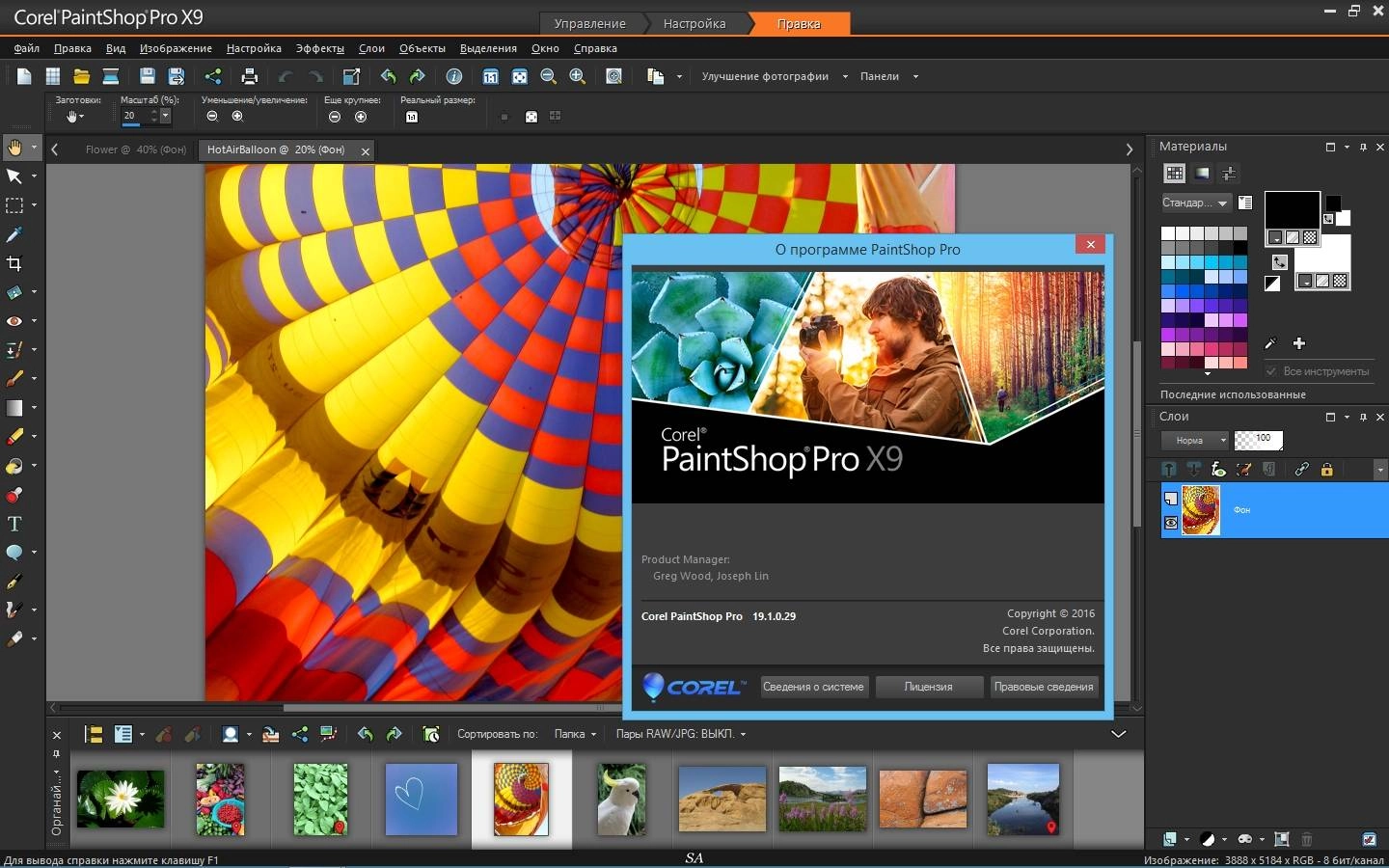This screenshot has width=1389, height=868.
Task: Toggle the Все инструменты checkbox
Action: (x=1271, y=371)
